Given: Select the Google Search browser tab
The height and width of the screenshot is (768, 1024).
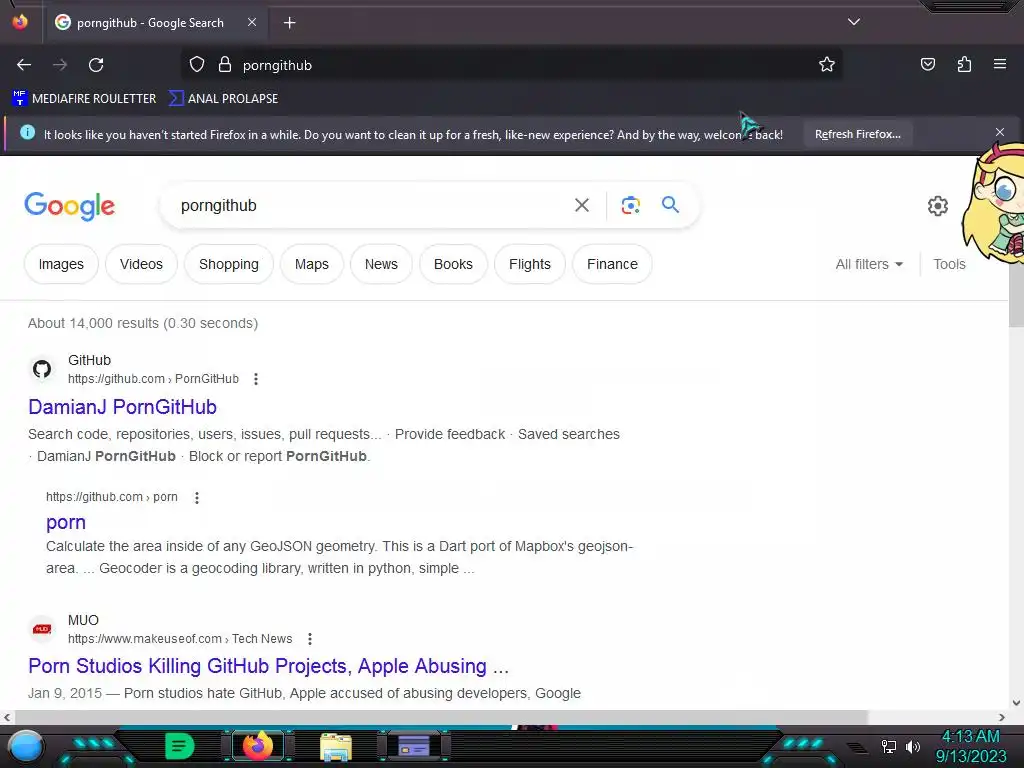Looking at the screenshot, I should pyautogui.click(x=155, y=23).
